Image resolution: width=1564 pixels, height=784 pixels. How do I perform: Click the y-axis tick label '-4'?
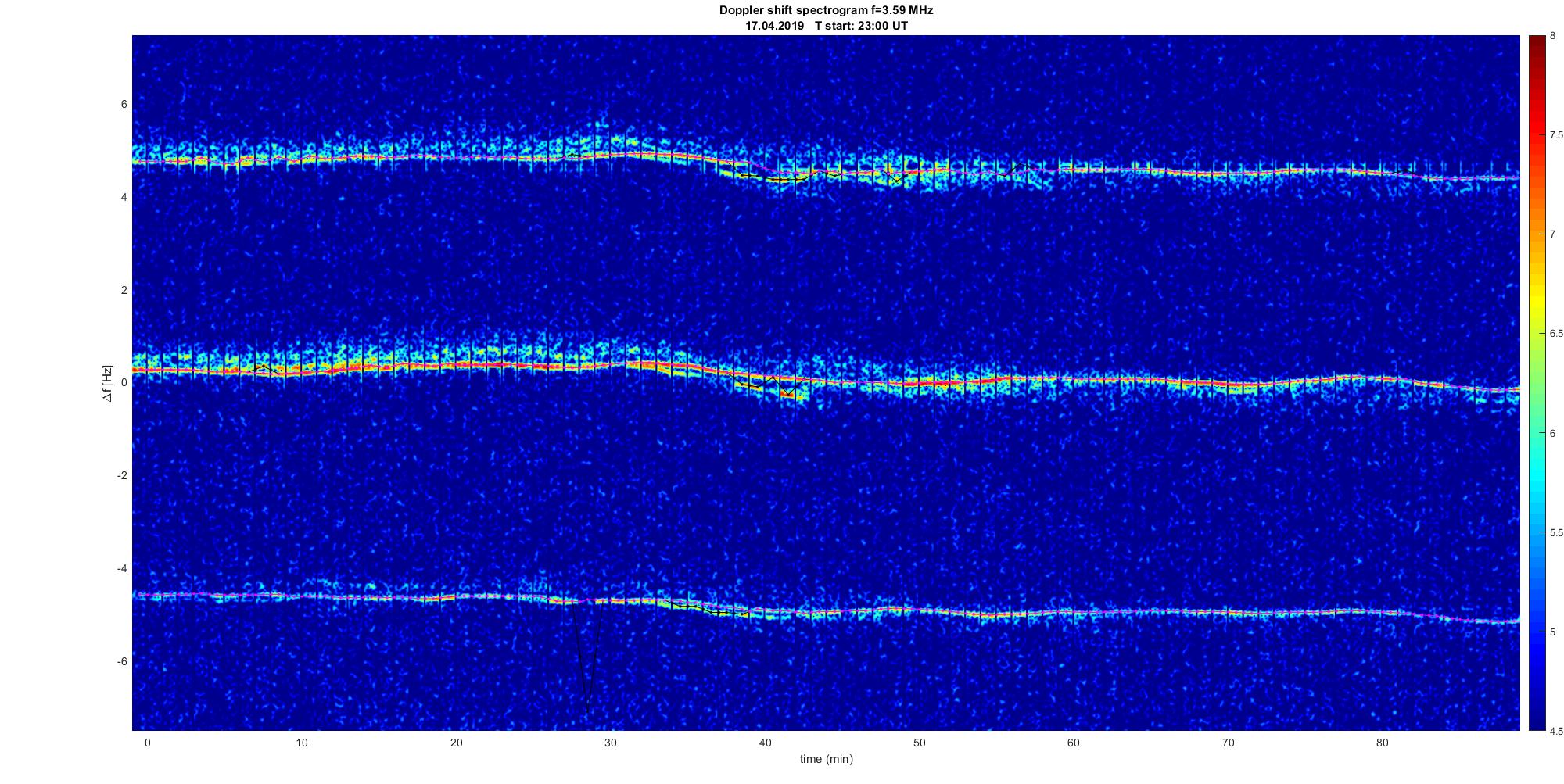point(122,568)
